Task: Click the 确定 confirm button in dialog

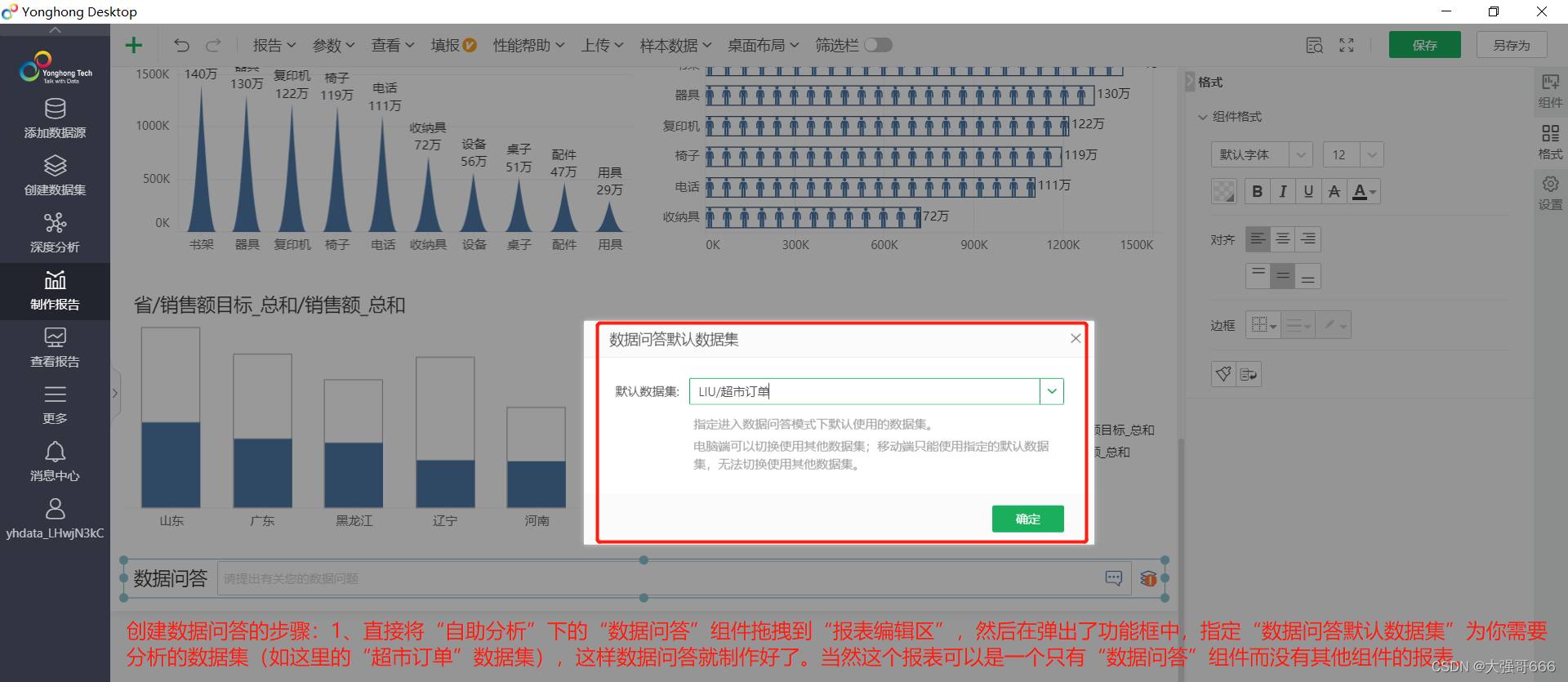Action: pyautogui.click(x=1027, y=519)
